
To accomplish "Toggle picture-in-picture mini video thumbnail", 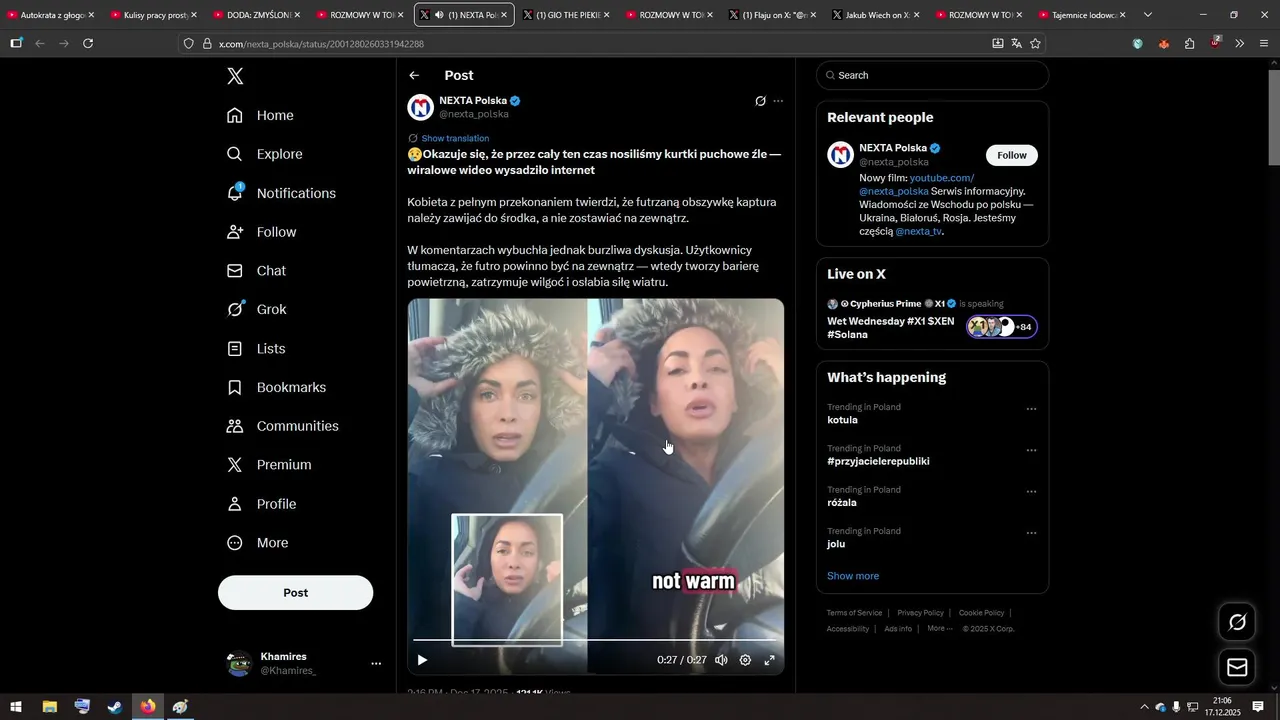I will click(507, 579).
